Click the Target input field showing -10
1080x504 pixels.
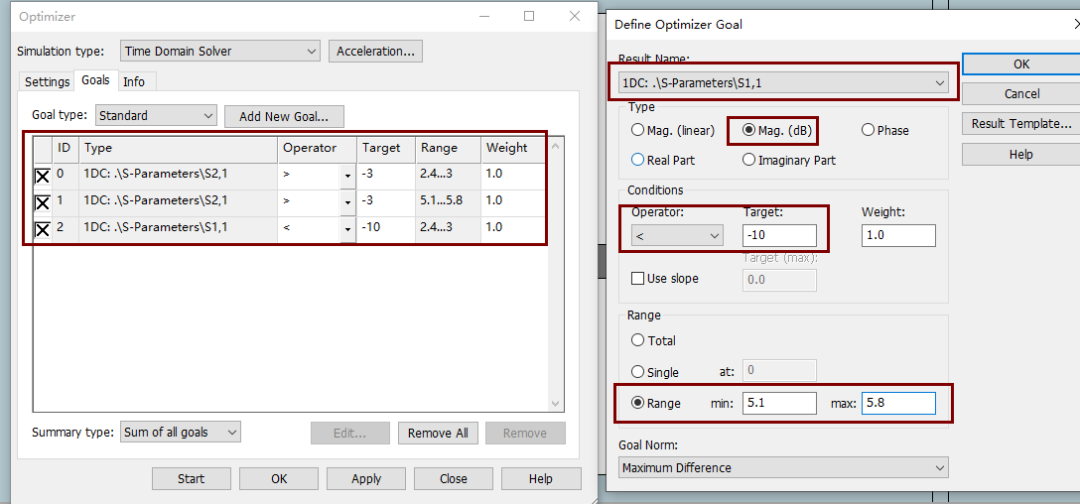point(780,235)
